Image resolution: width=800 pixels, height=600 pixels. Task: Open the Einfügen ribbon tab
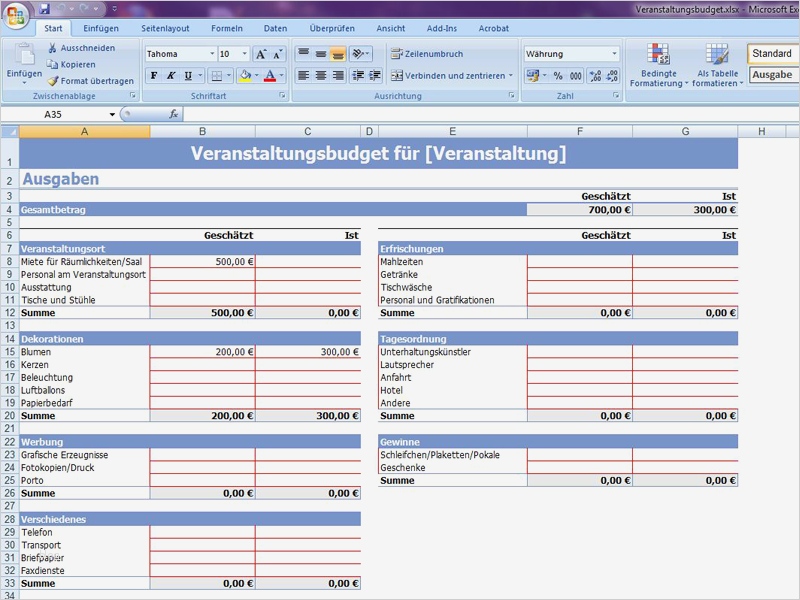(100, 28)
